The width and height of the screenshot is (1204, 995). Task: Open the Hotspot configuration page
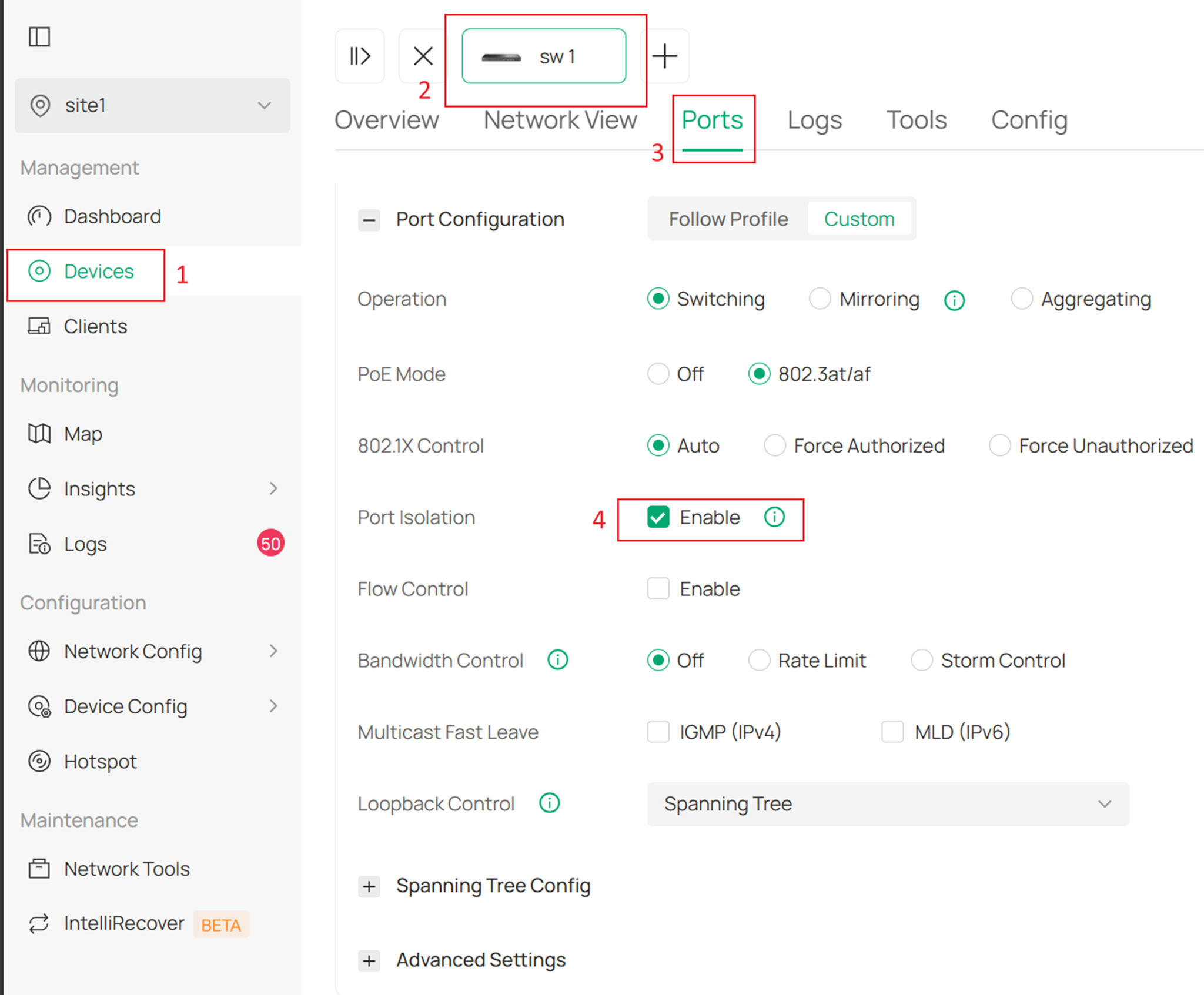pos(100,761)
